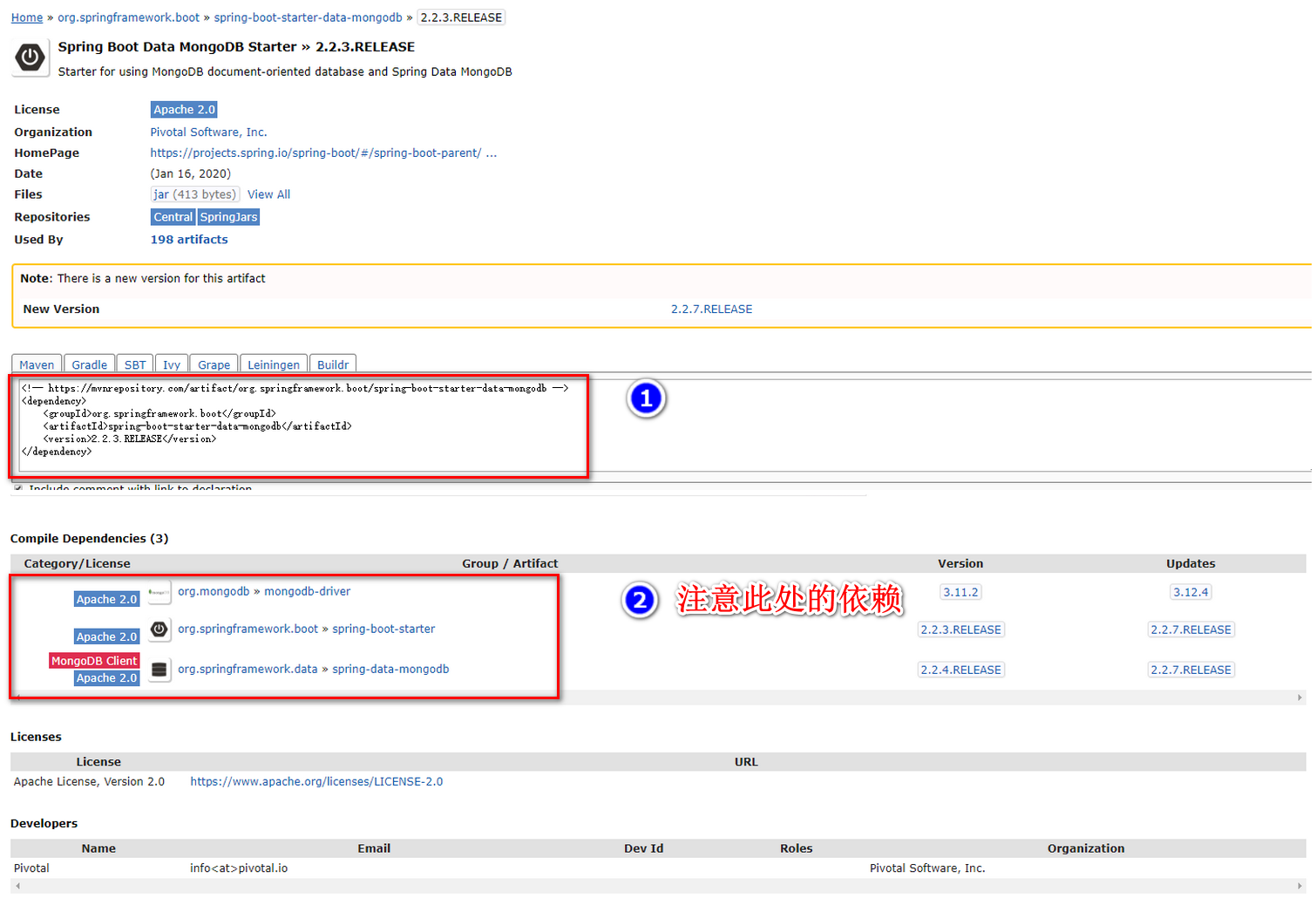This screenshot has width=1316, height=905.
Task: Select the MongoDB Client category badge
Action: 93,660
